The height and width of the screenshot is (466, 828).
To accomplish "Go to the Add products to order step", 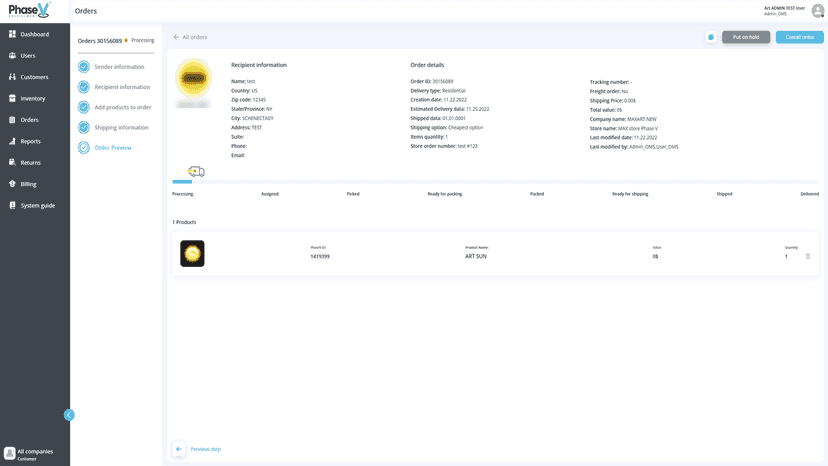I will tap(123, 107).
